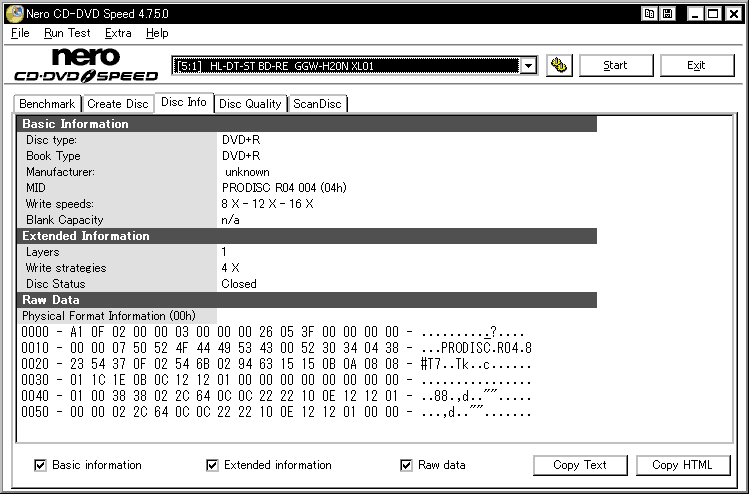Click the Raw Data section header

pyautogui.click(x=307, y=300)
